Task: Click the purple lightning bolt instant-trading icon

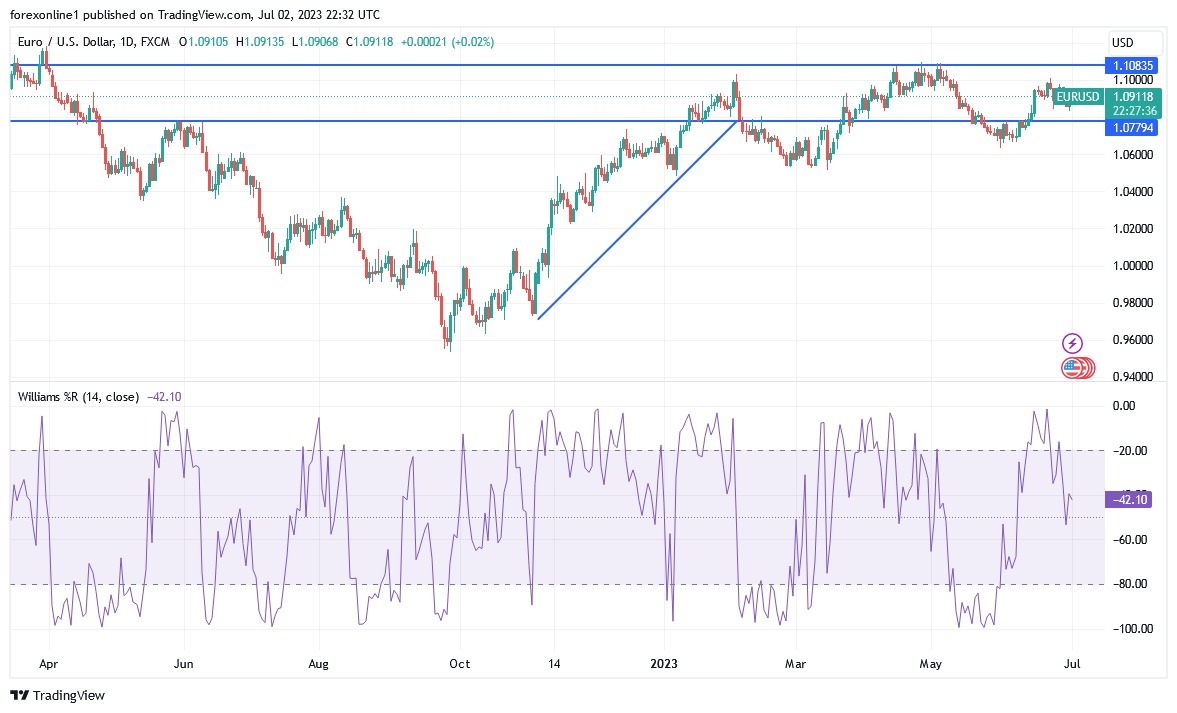Action: pos(1072,342)
